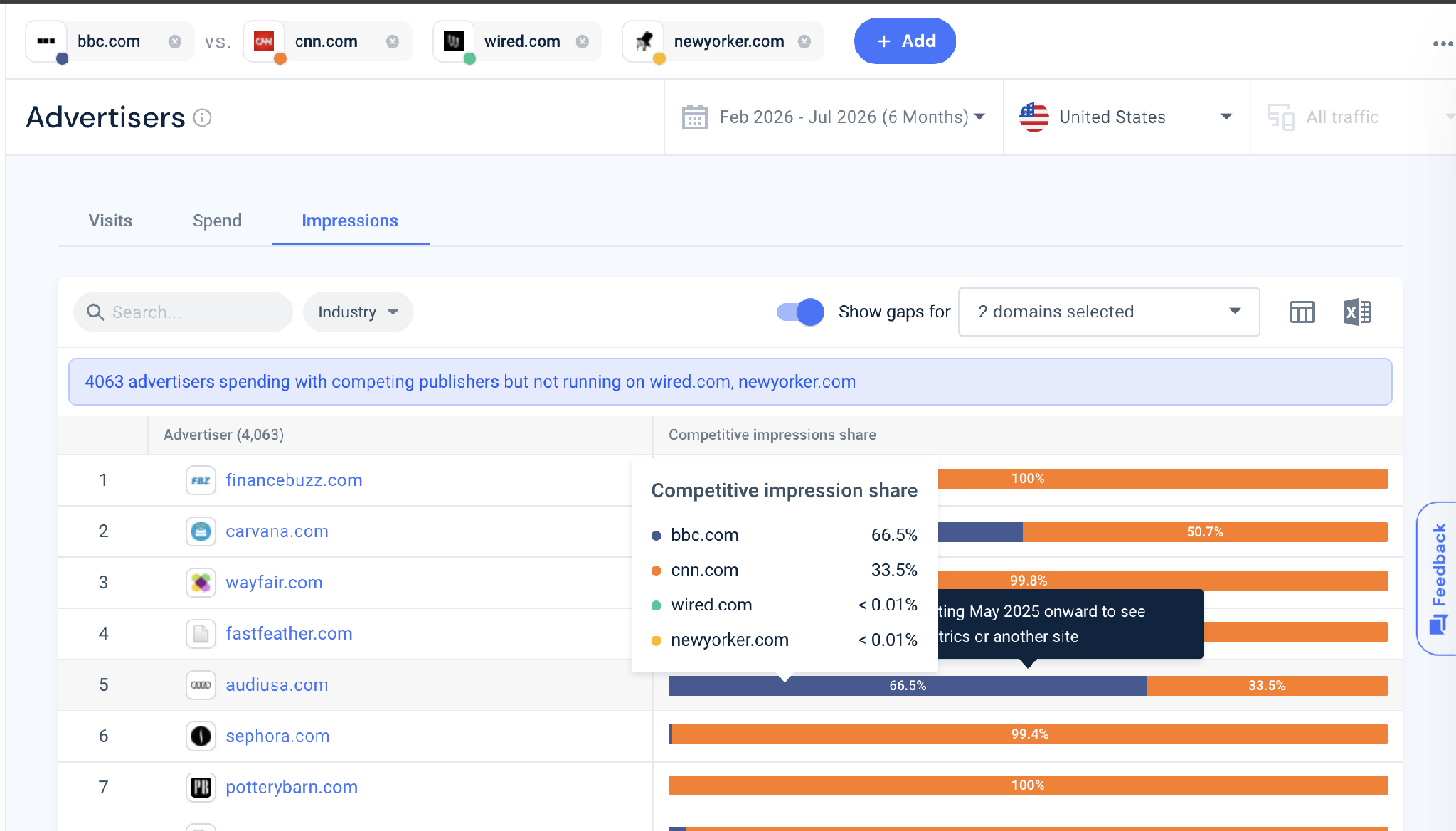1456x831 pixels.
Task: Open the sephora.com advertiser link
Action: (x=277, y=736)
